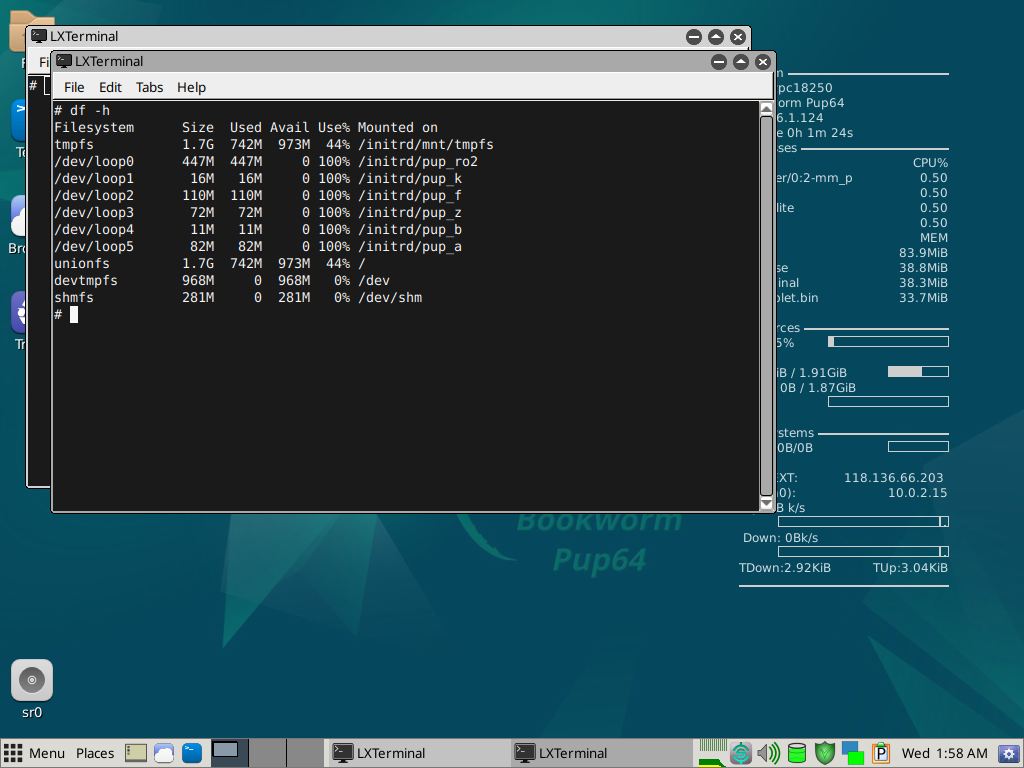This screenshot has width=1024, height=768.
Task: Click the terminal scrollbar up arrow
Action: click(767, 108)
